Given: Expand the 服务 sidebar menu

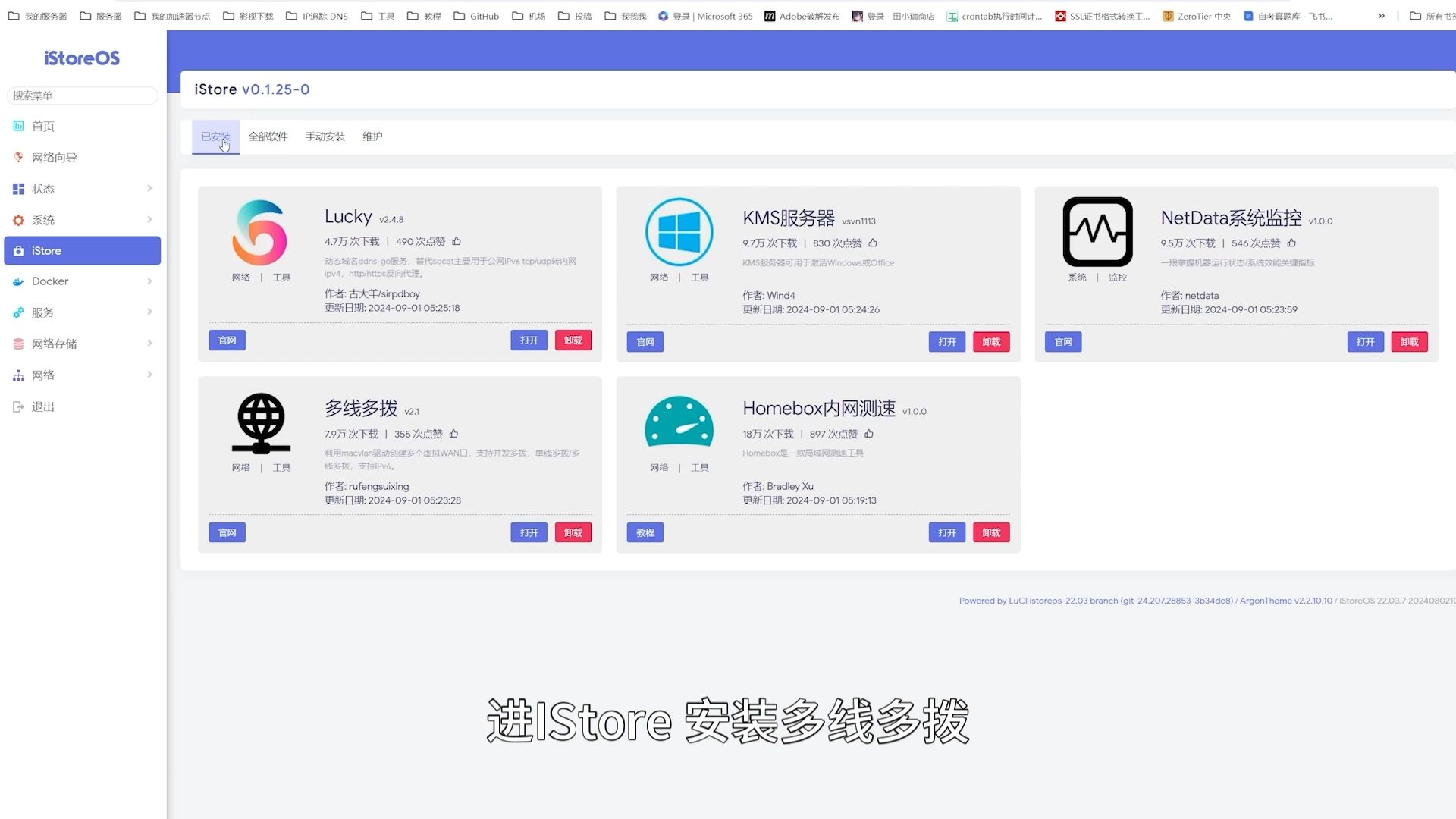Looking at the screenshot, I should pos(149,312).
